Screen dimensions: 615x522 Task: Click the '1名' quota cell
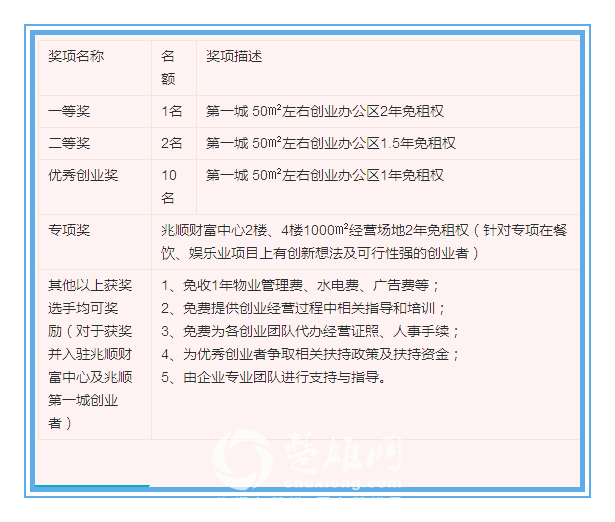(172, 111)
